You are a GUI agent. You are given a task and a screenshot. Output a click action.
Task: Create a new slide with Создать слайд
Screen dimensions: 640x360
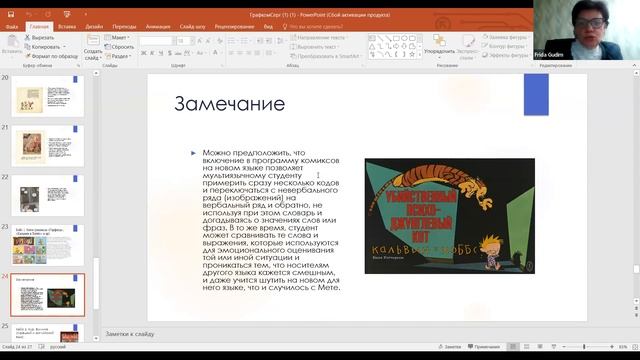pos(93,47)
